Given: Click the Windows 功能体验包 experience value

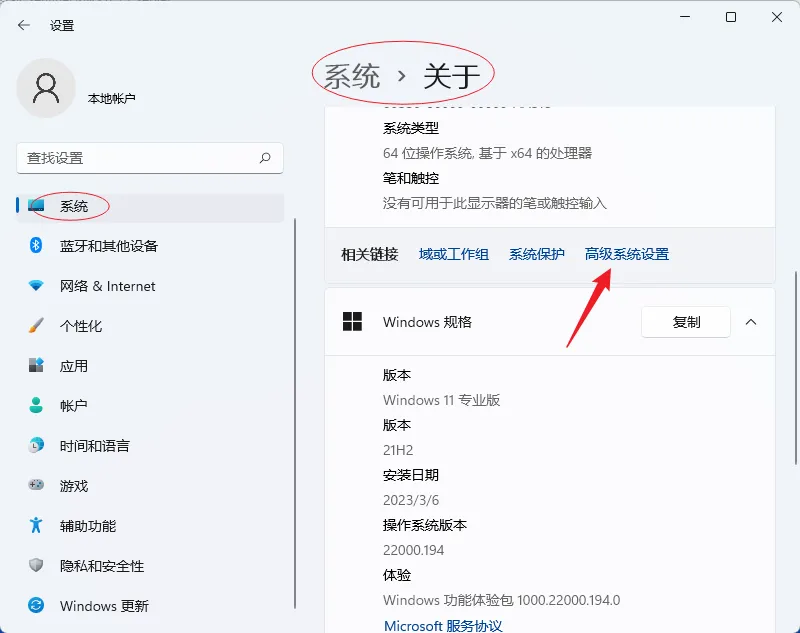Looking at the screenshot, I should pos(502,600).
